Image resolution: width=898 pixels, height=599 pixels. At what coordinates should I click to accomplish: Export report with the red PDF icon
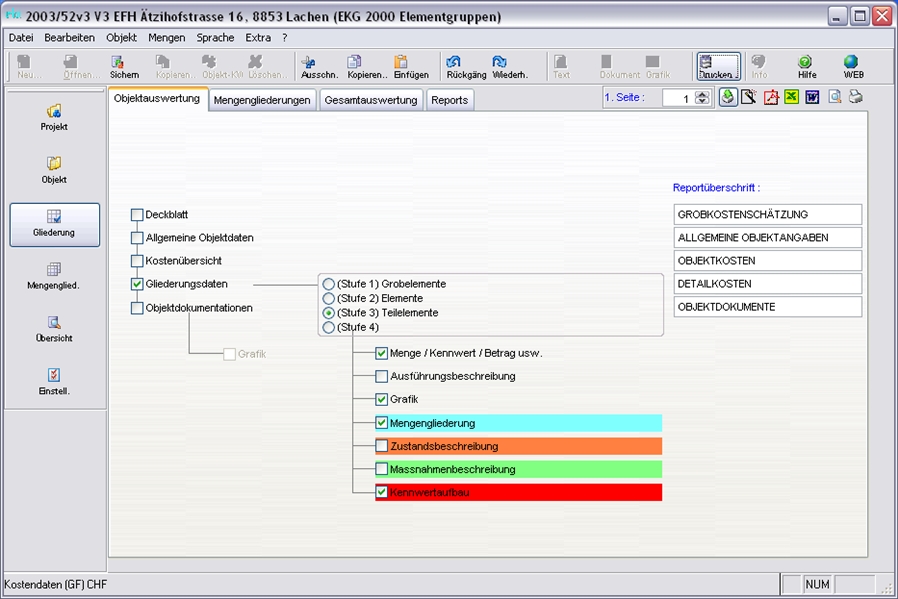pyautogui.click(x=771, y=97)
